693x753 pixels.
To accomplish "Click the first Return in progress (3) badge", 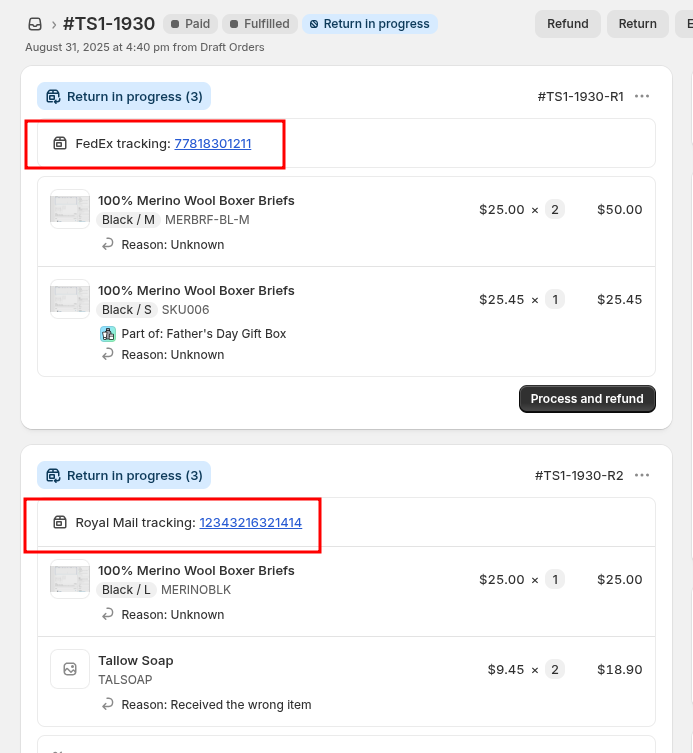I will tap(124, 96).
